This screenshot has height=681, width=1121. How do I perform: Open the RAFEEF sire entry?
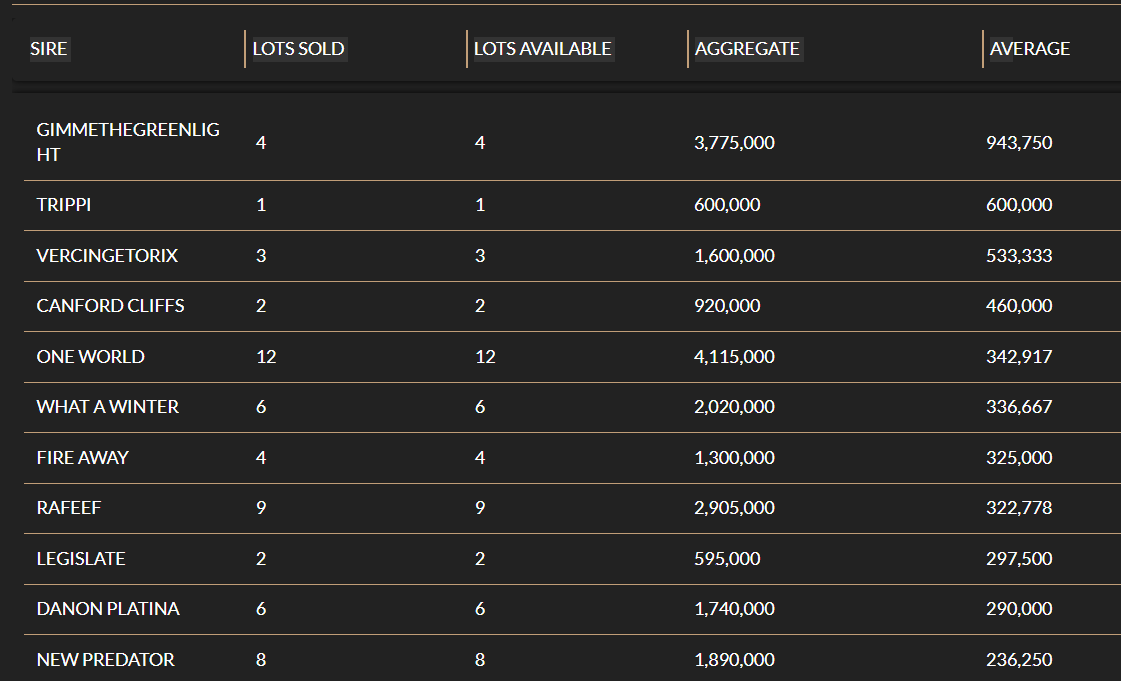coord(69,508)
